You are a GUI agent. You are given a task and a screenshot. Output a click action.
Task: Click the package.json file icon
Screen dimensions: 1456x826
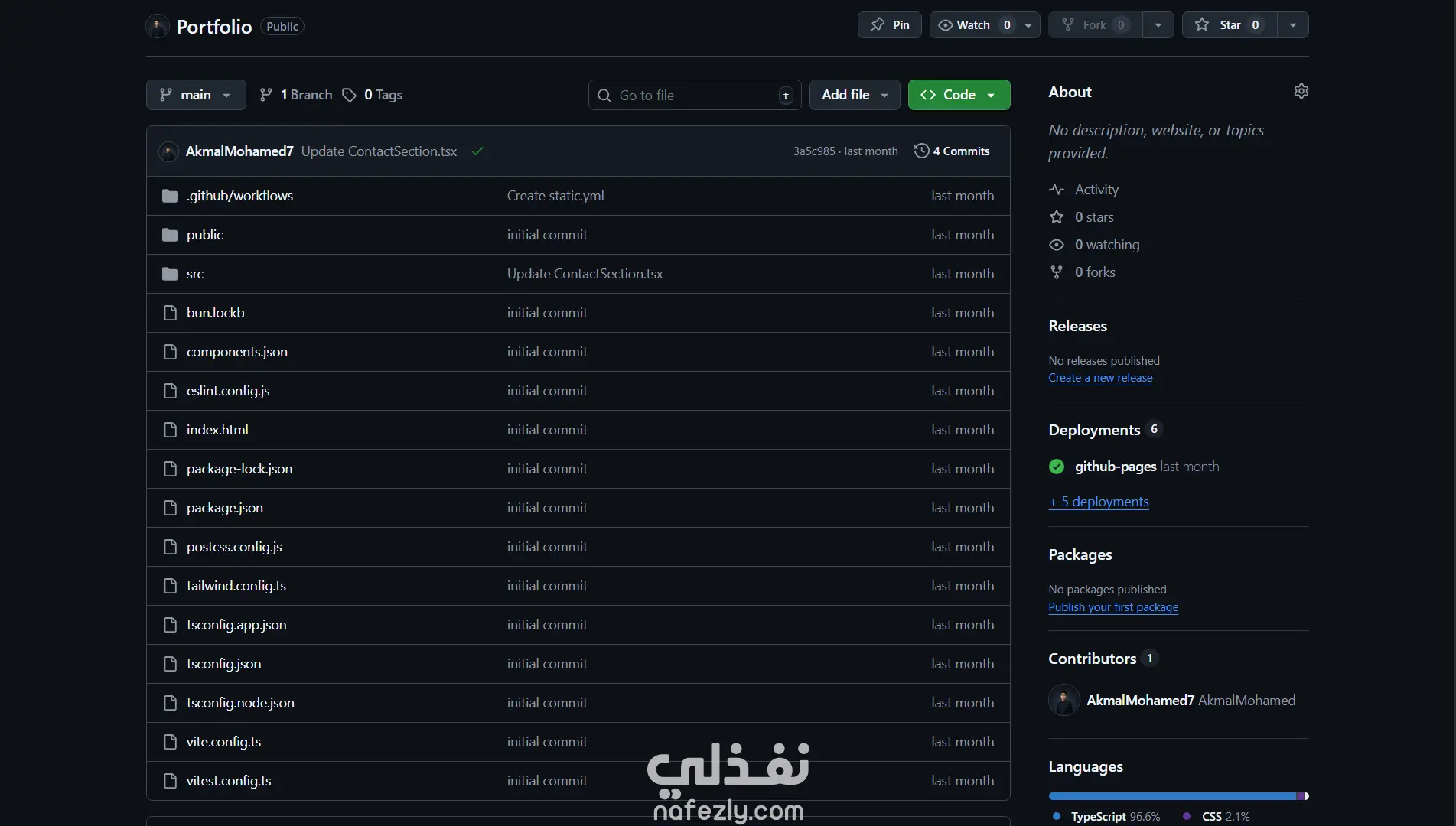point(170,508)
